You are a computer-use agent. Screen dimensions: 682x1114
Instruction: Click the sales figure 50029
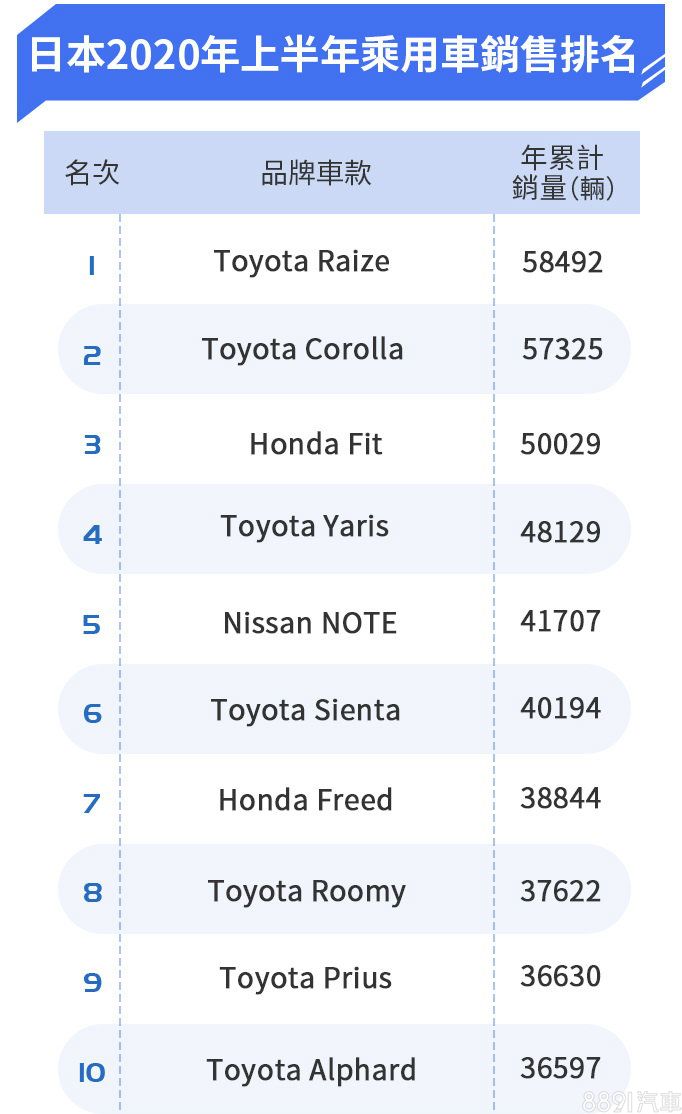[561, 444]
